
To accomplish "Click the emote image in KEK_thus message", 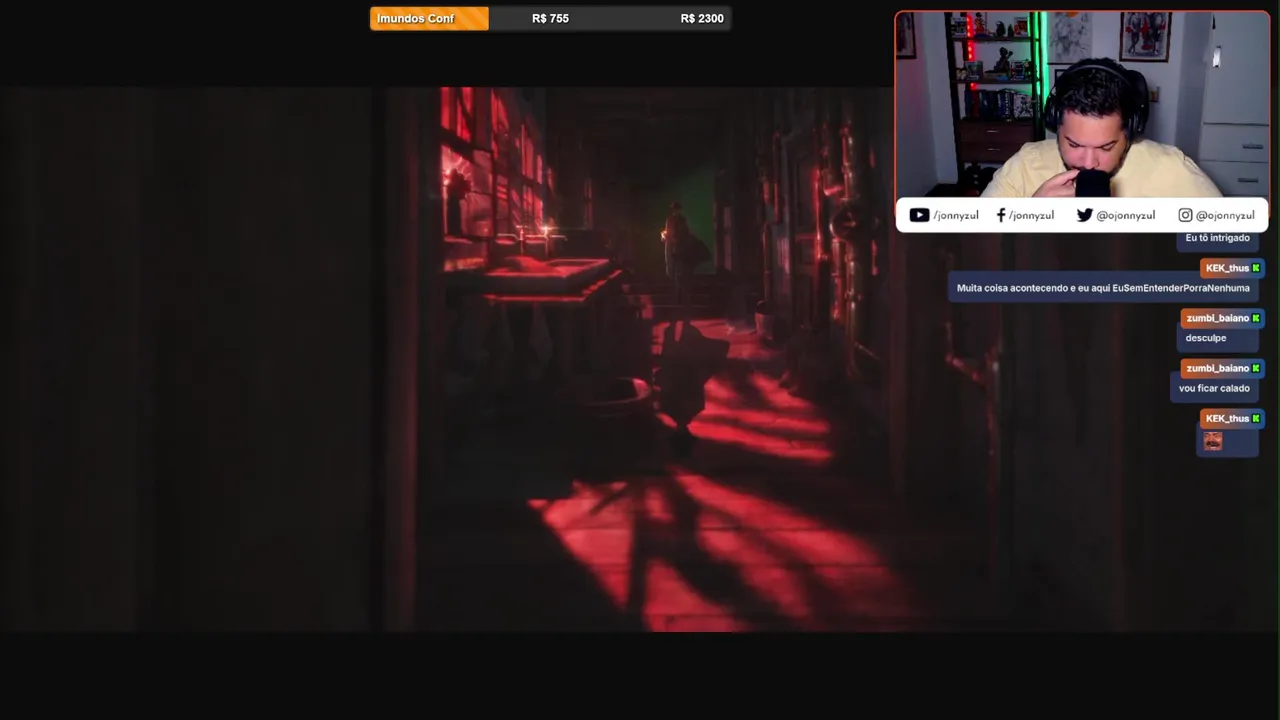I will pyautogui.click(x=1213, y=441).
